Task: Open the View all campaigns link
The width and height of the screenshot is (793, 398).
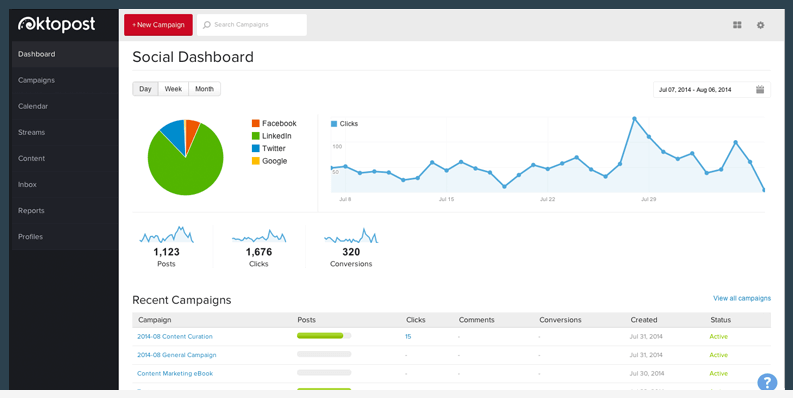Action: point(742,298)
